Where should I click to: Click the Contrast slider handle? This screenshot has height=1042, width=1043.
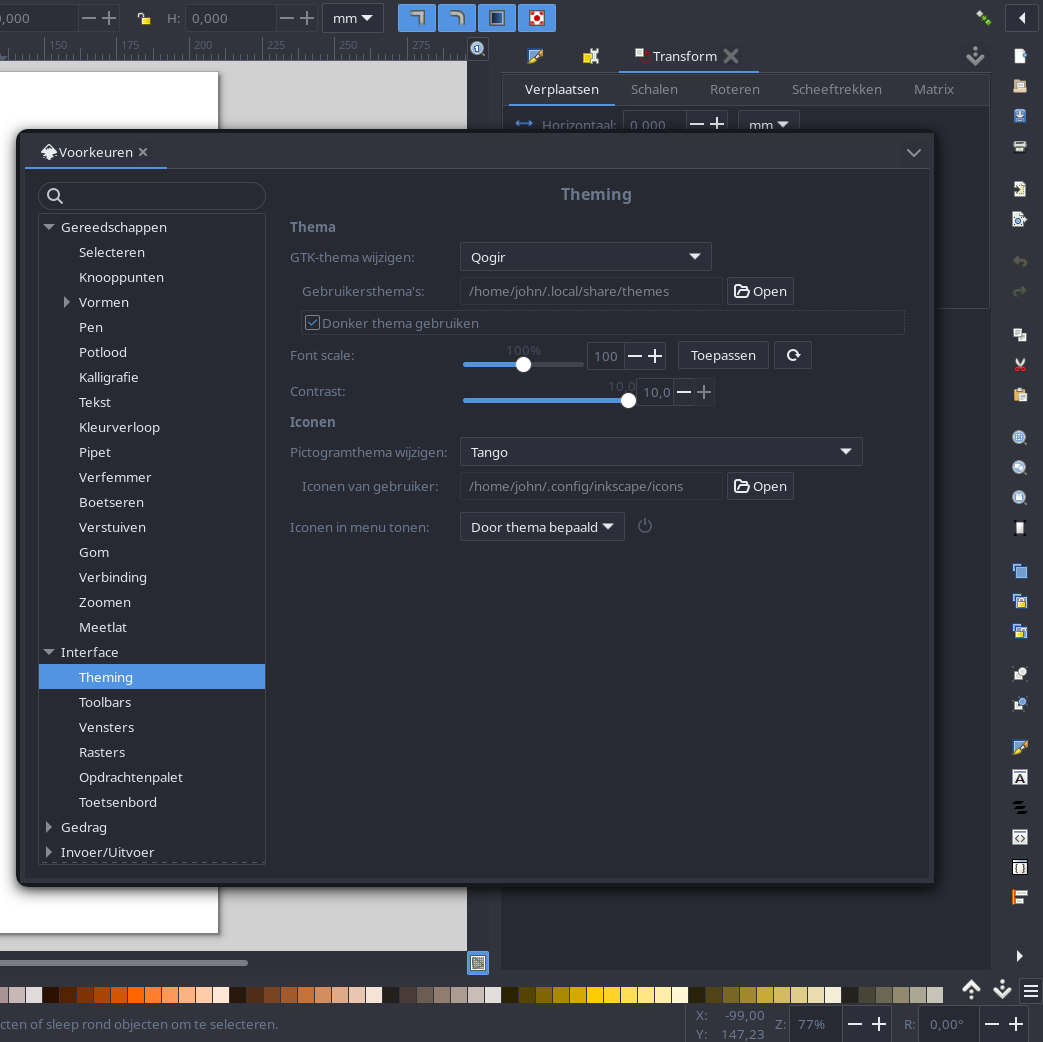coord(628,401)
